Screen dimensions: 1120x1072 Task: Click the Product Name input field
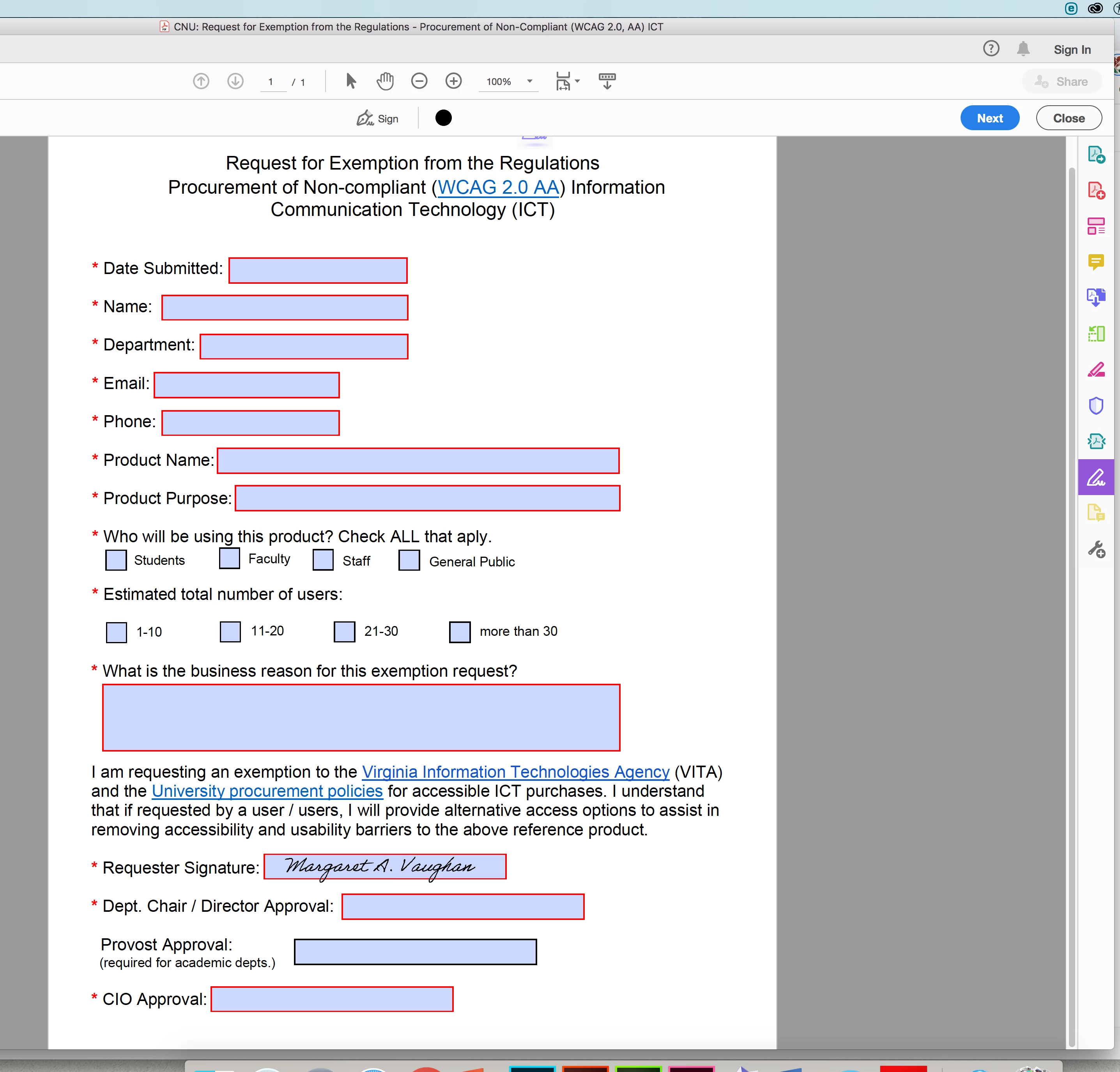(x=418, y=461)
